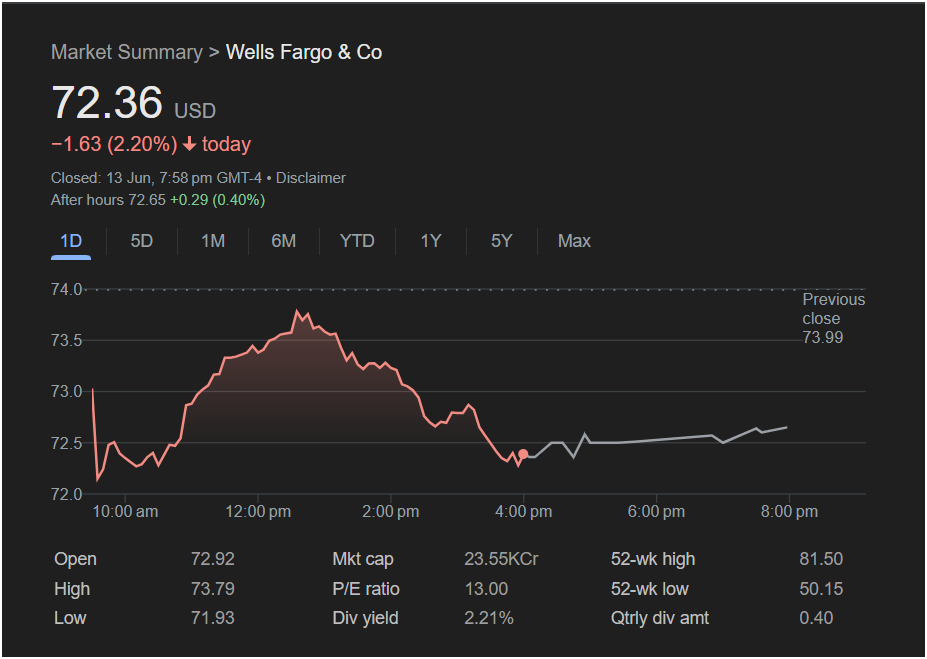Switch to the 6M time range tab
This screenshot has height=659, width=927.
coord(283,241)
